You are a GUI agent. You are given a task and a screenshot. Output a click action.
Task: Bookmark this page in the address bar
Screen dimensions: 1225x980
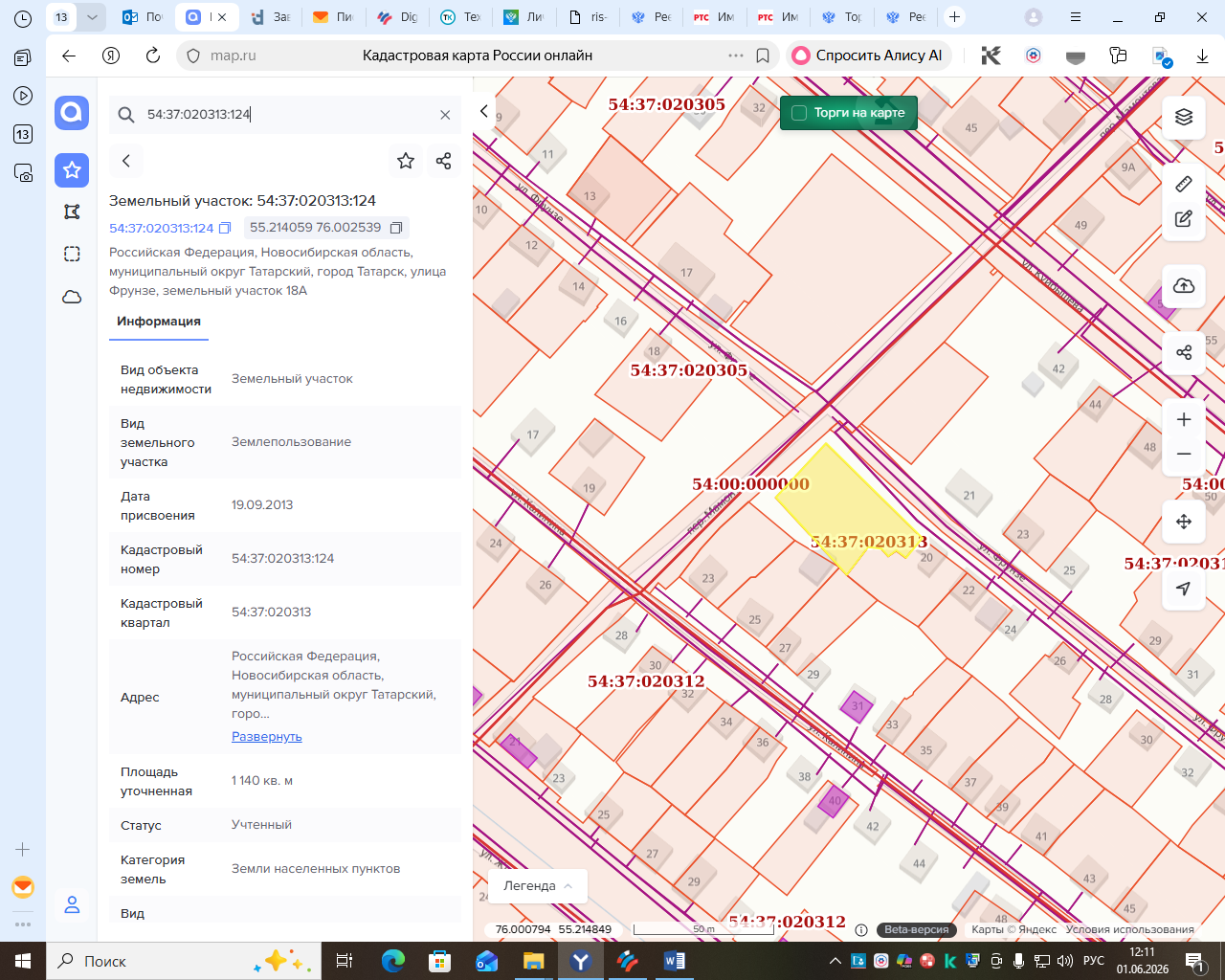[763, 56]
